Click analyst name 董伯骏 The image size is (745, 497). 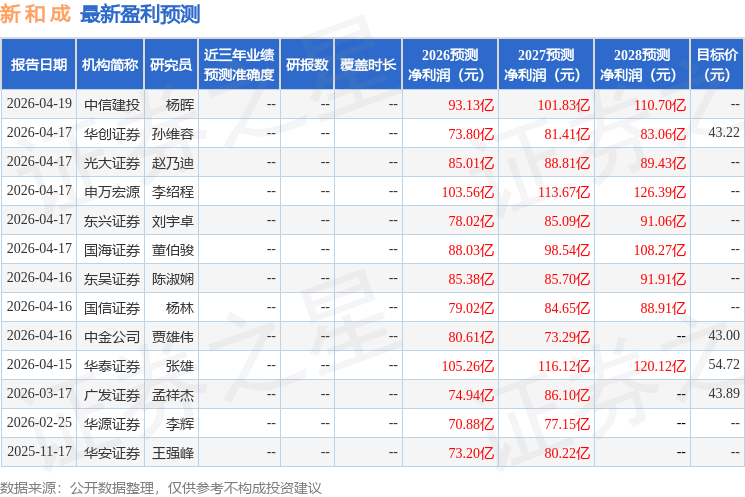[173, 250]
